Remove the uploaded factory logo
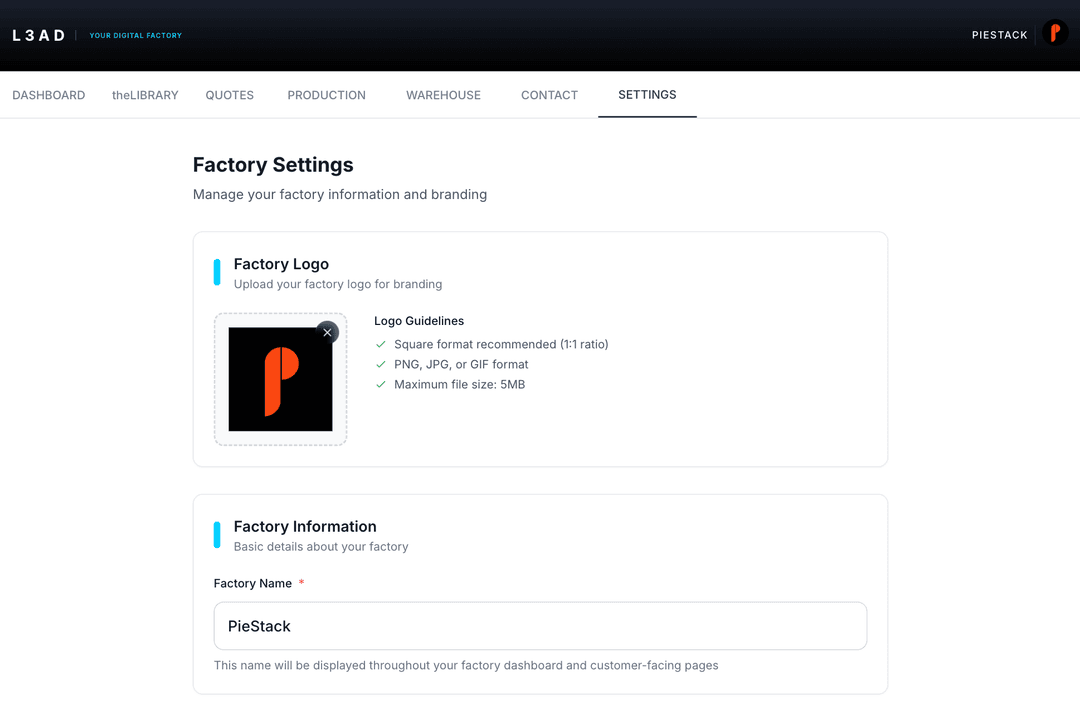This screenshot has height=709, width=1080. [x=327, y=331]
